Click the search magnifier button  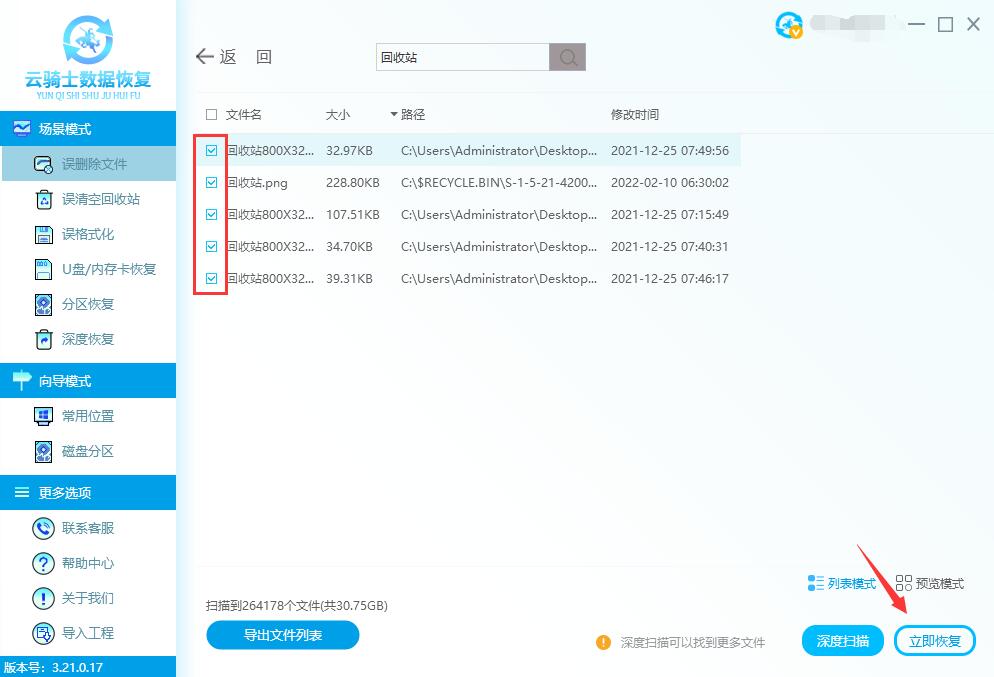[567, 57]
